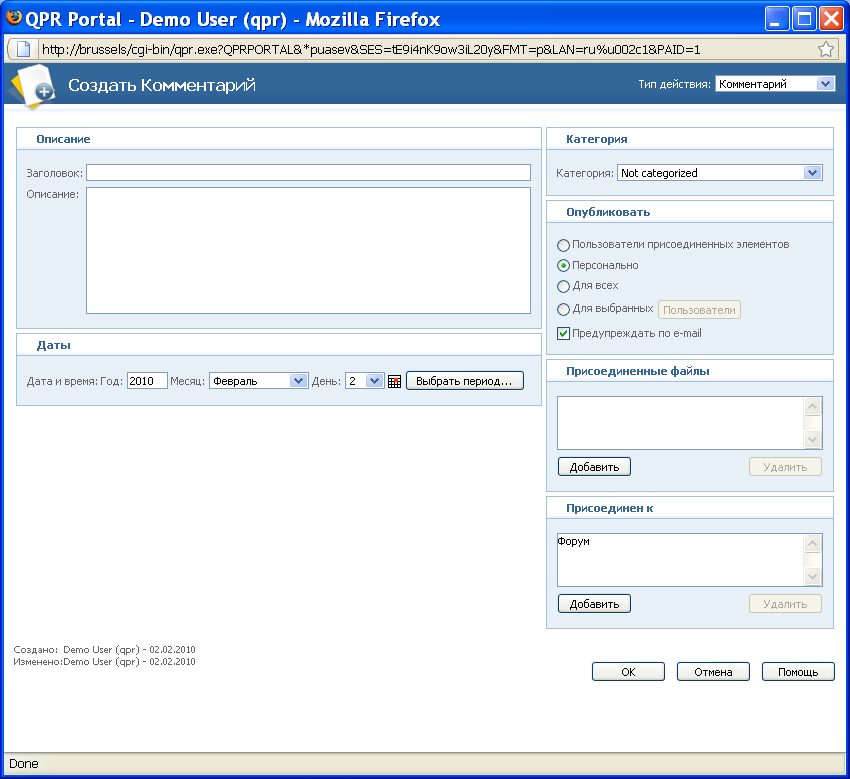Screen dimensions: 850x779
Task: Click the page icon beside the URL
Action: click(23, 49)
